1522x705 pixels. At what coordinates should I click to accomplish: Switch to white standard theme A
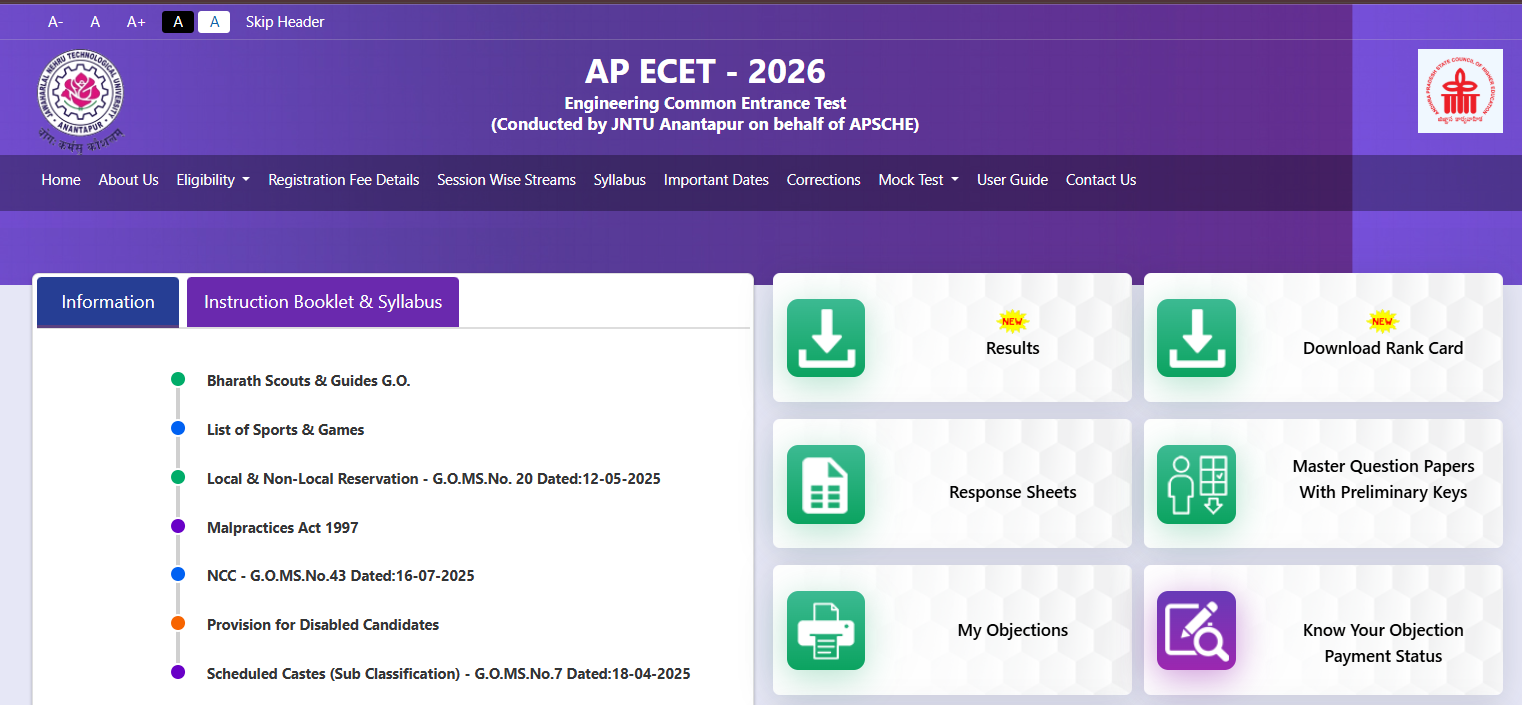click(x=214, y=22)
